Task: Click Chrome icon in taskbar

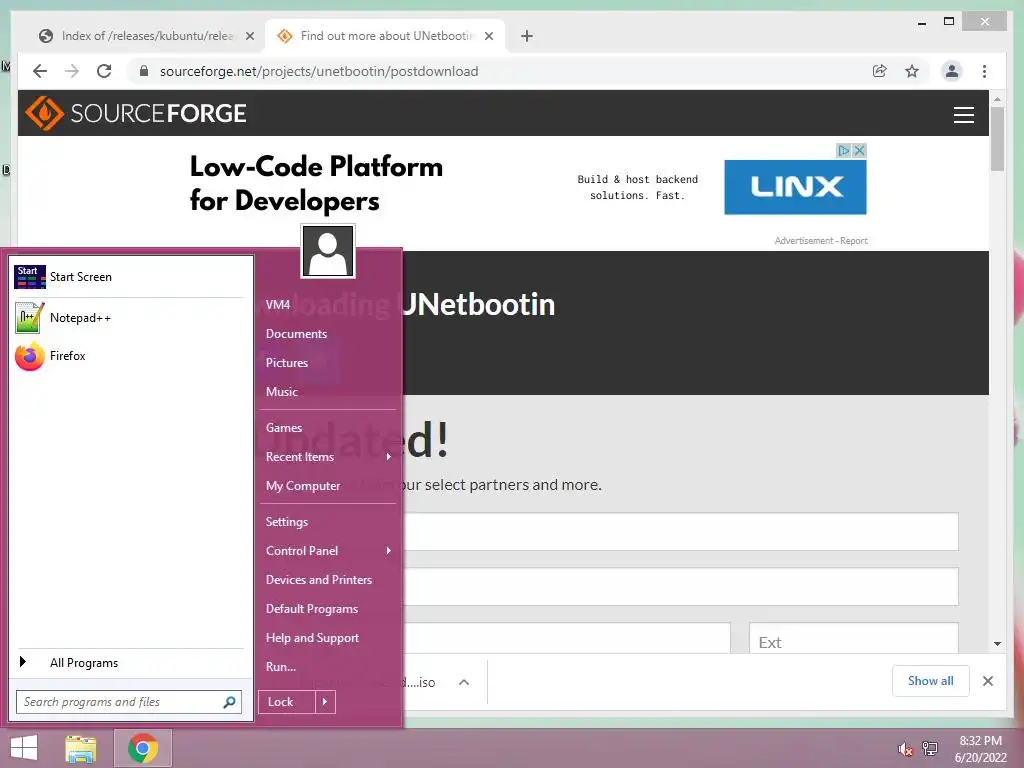Action: [143, 748]
